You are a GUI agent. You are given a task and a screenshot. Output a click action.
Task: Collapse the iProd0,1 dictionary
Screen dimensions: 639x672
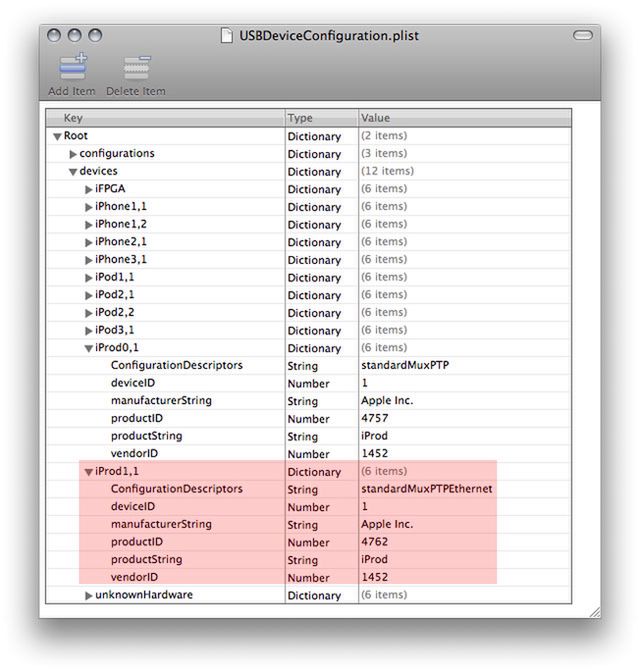pos(89,348)
